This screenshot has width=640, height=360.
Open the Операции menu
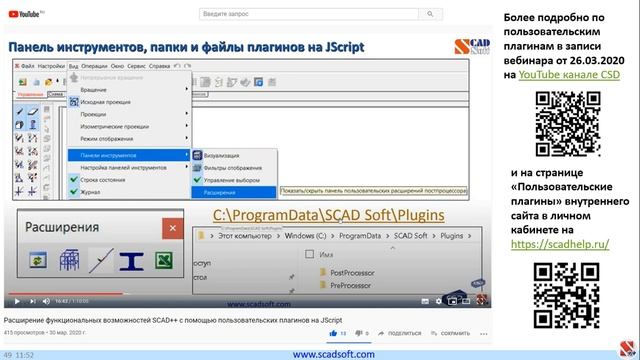(x=94, y=66)
